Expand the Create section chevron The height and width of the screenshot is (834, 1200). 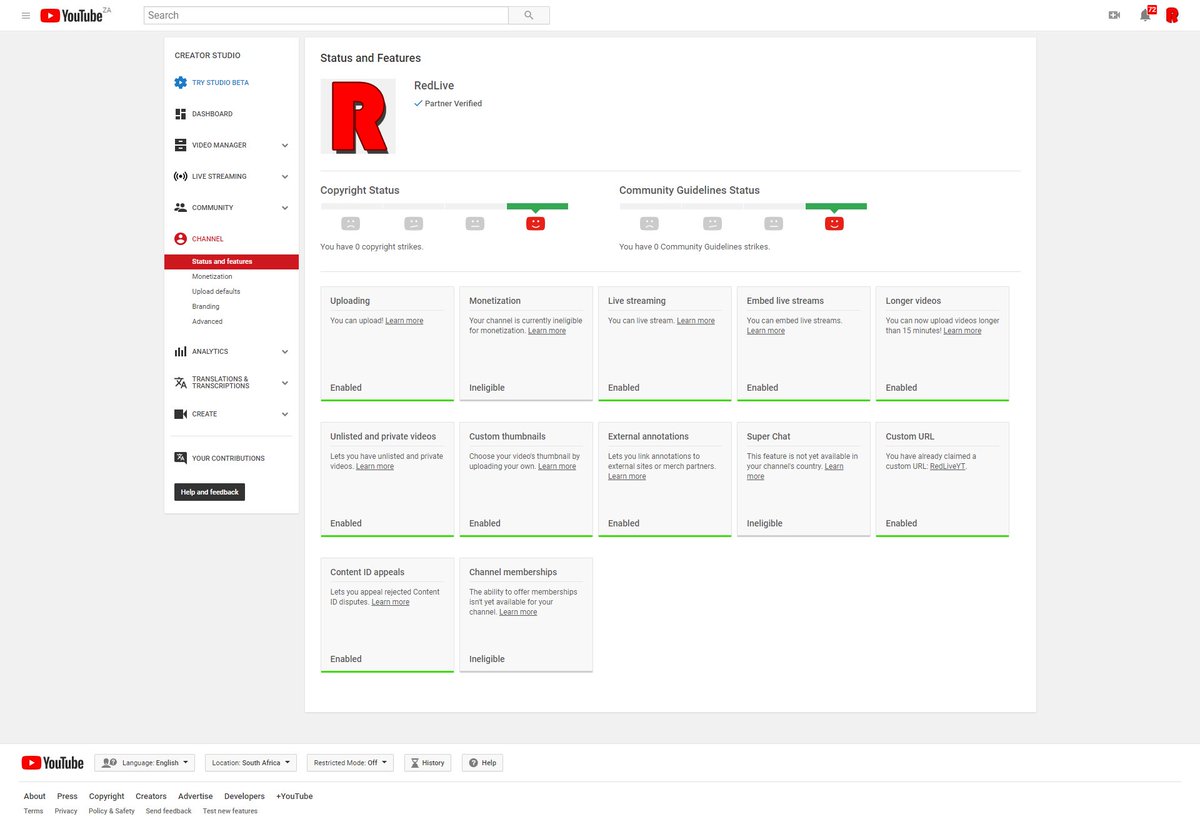coord(285,414)
